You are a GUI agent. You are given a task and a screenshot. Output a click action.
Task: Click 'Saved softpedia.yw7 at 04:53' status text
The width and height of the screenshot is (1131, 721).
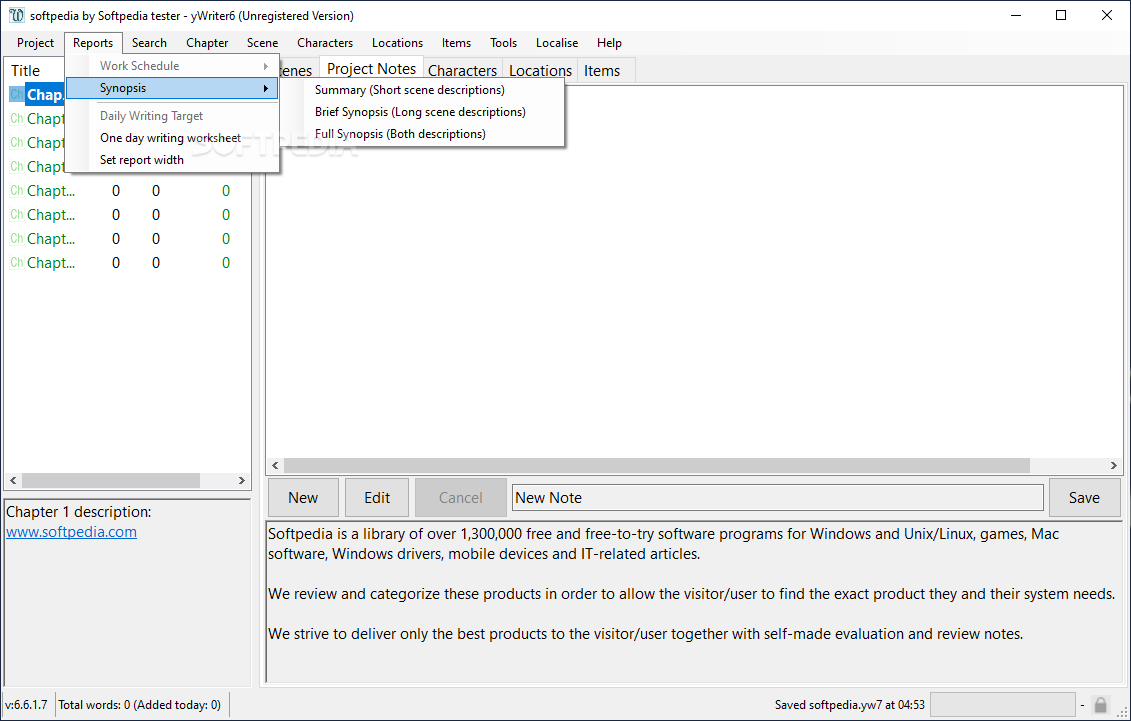(x=850, y=704)
